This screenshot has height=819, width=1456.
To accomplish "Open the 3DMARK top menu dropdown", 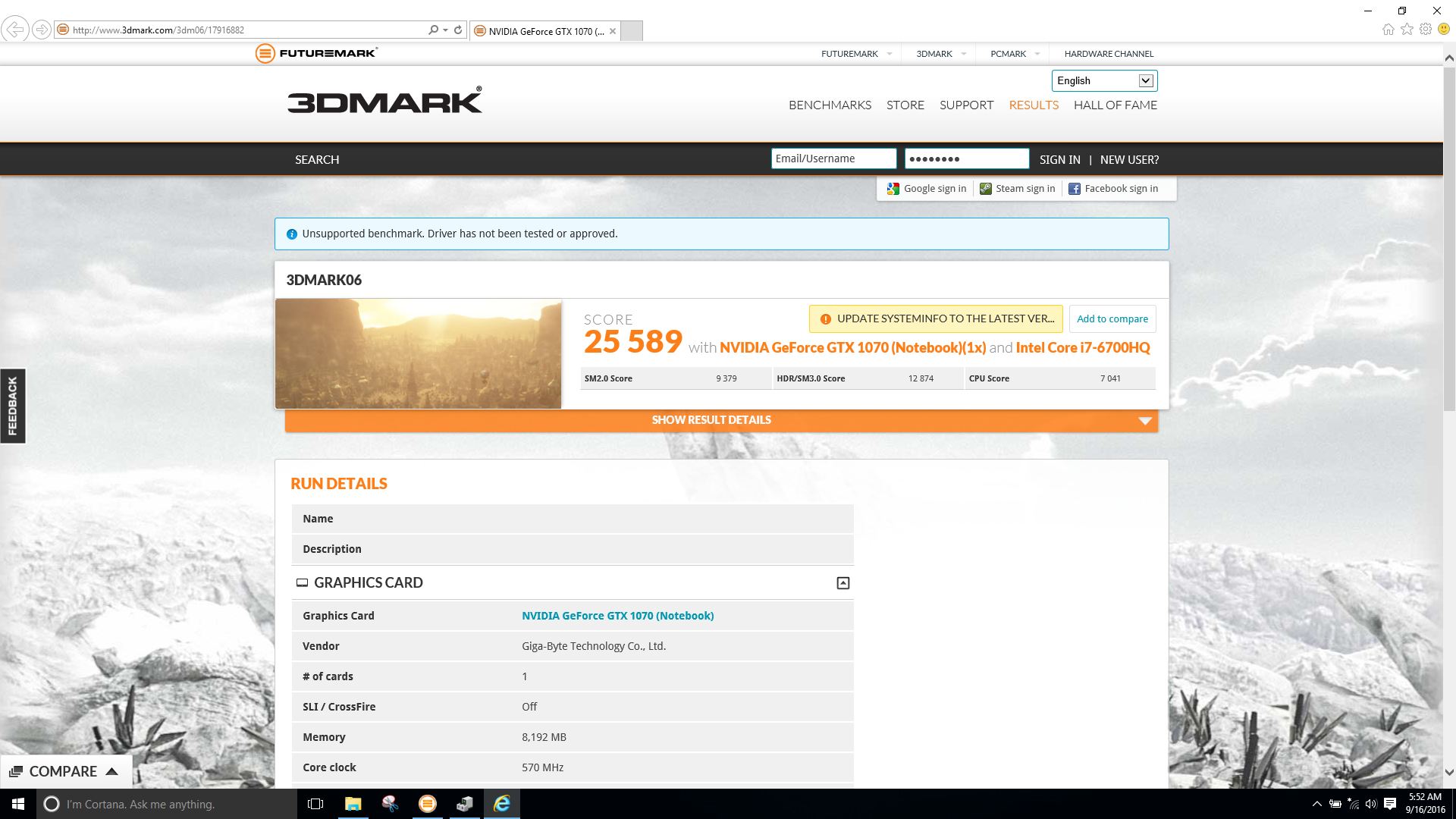I will pos(941,54).
